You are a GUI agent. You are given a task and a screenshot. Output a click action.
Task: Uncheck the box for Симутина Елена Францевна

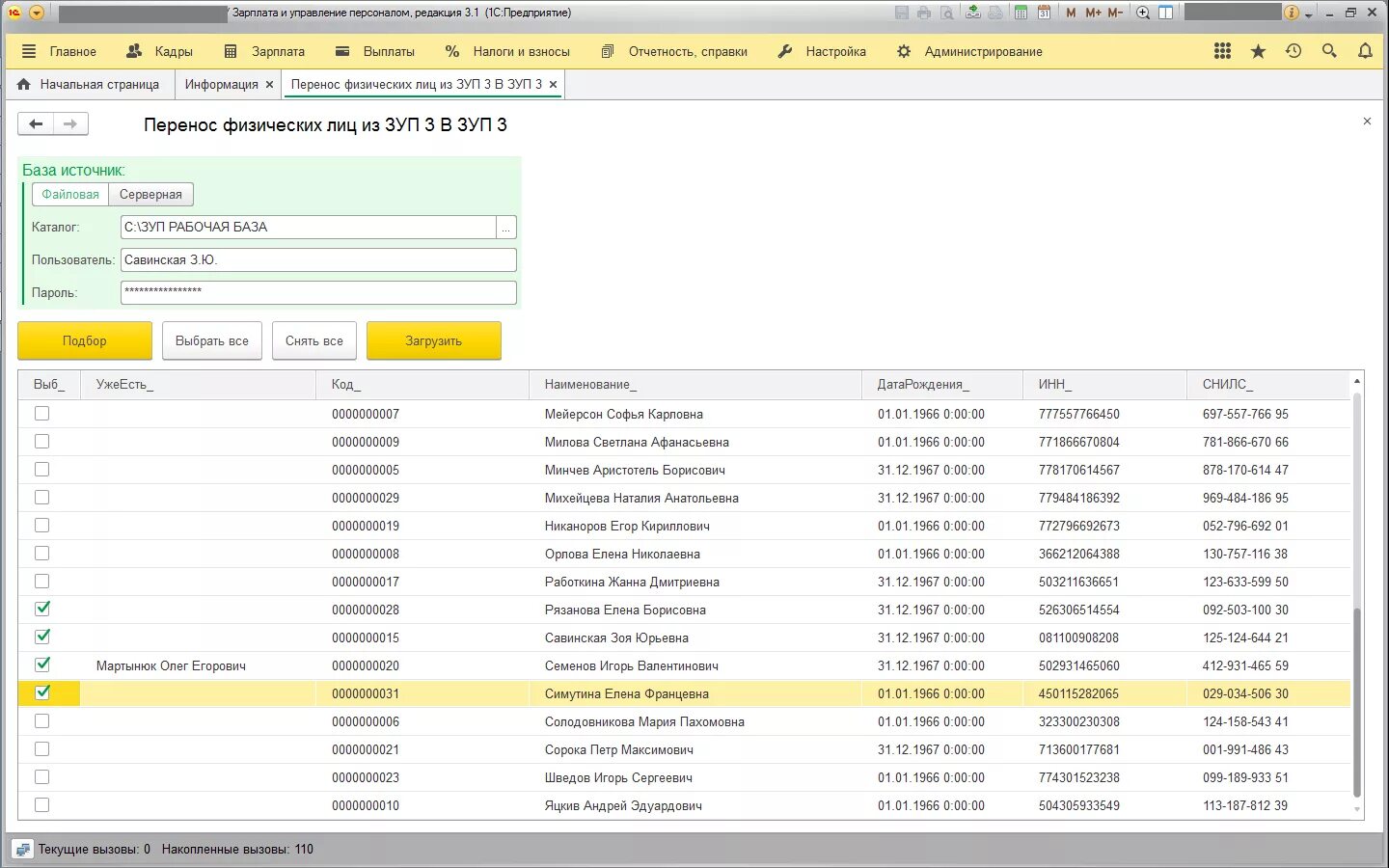click(41, 692)
